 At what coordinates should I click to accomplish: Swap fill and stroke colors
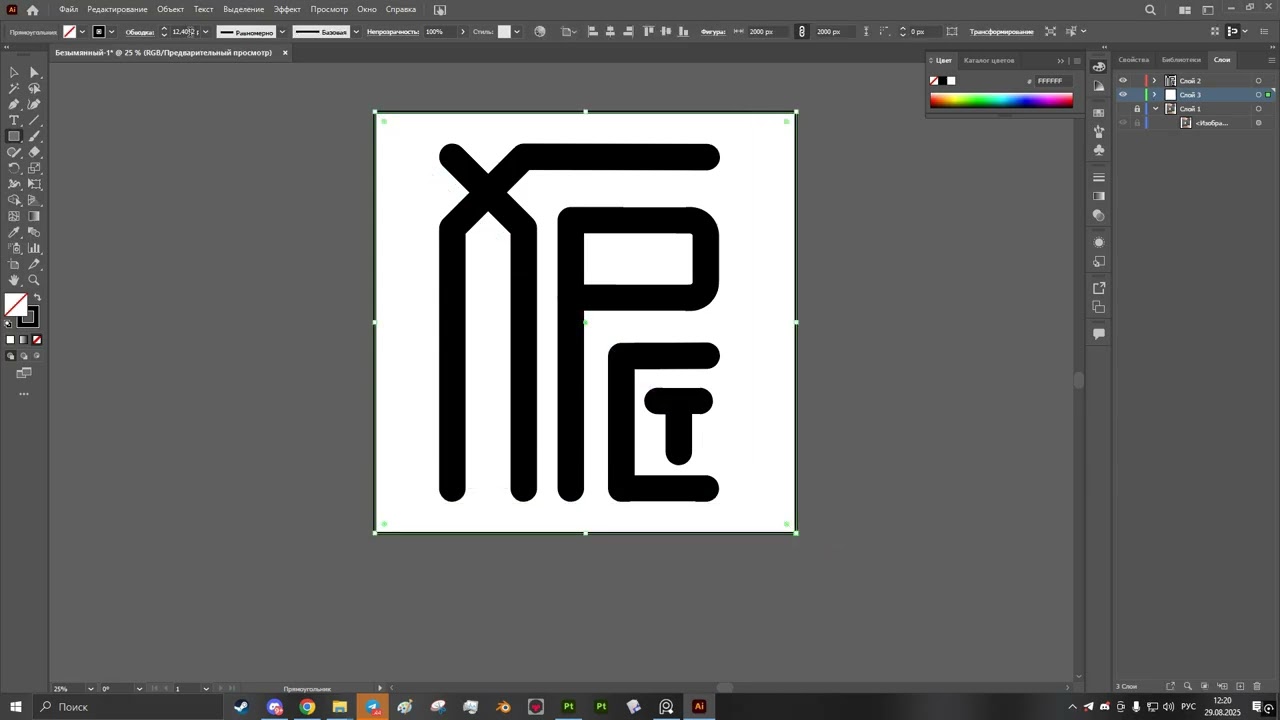coord(37,298)
